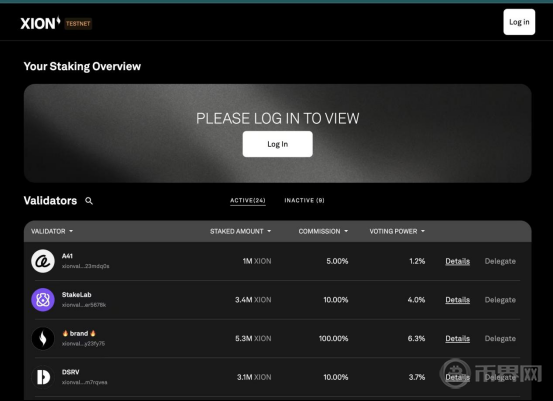The image size is (553, 401).
Task: Click the 5.3M XION staked amount
Action: (253, 339)
